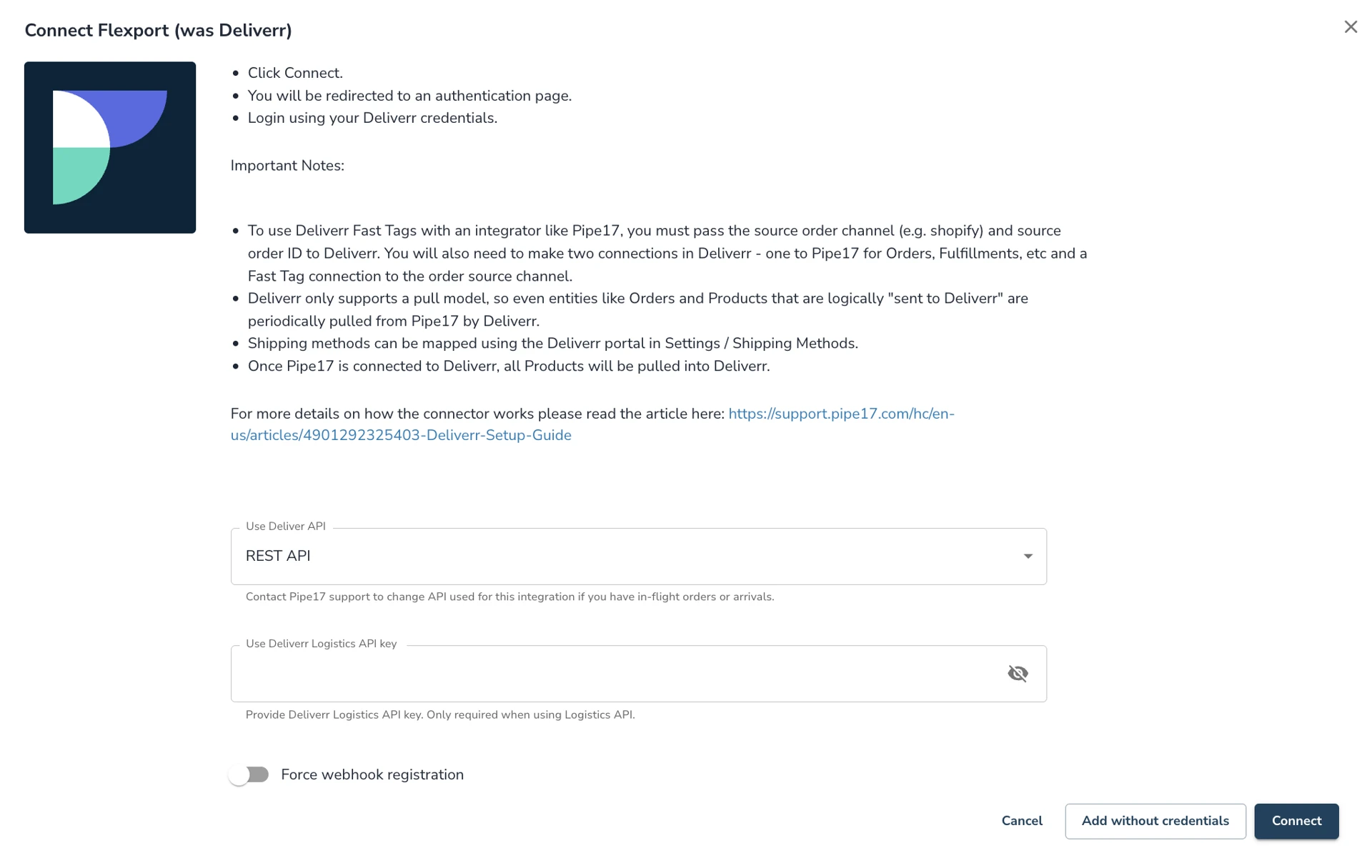Screen dimensions: 1372x868
Task: Click the Force webhook registration label
Action: pos(372,774)
